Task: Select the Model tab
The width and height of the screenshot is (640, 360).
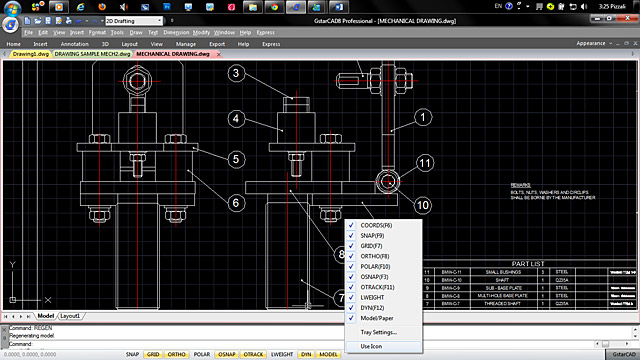Action: tap(45, 316)
